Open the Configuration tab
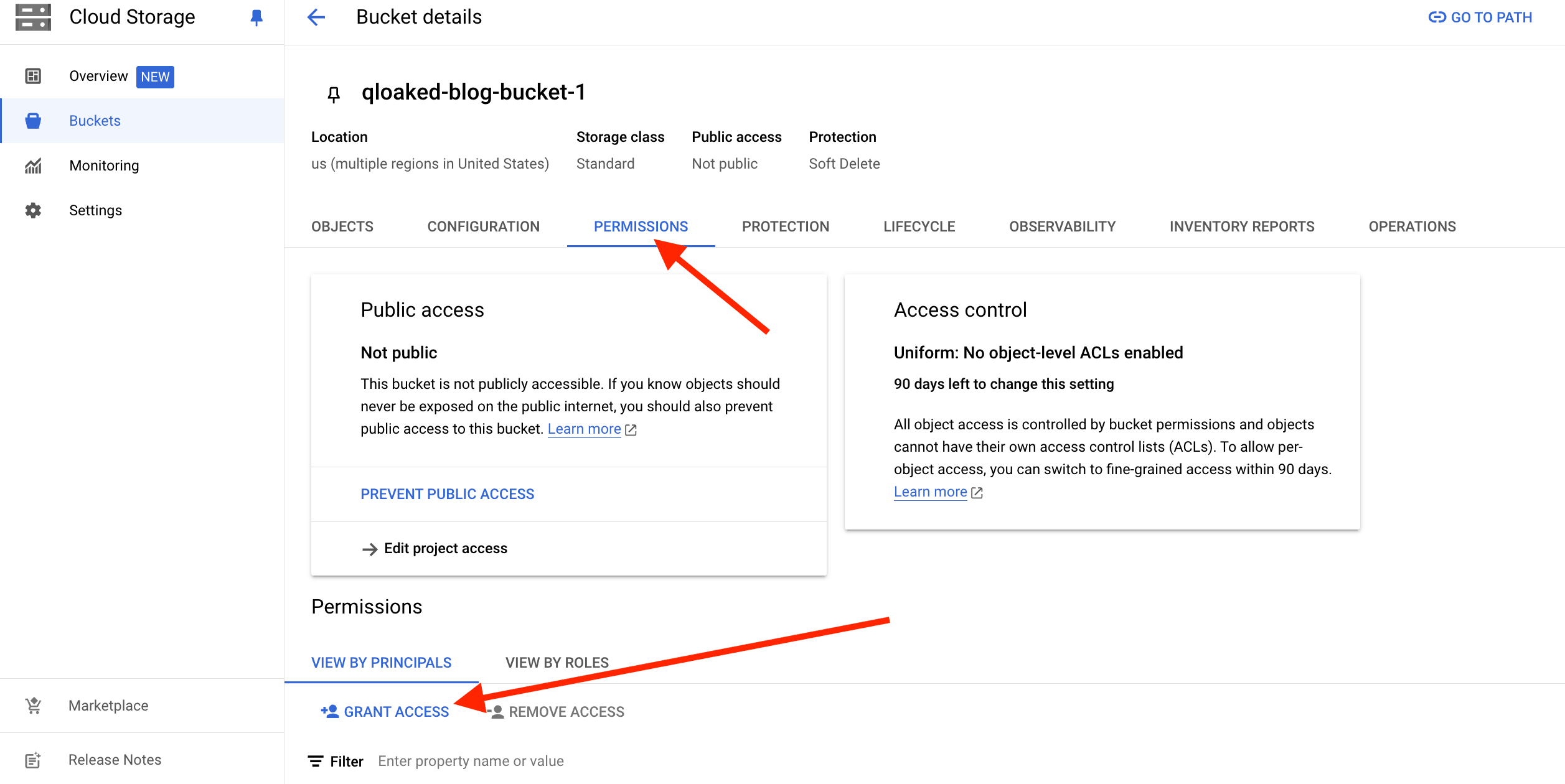 coord(484,226)
